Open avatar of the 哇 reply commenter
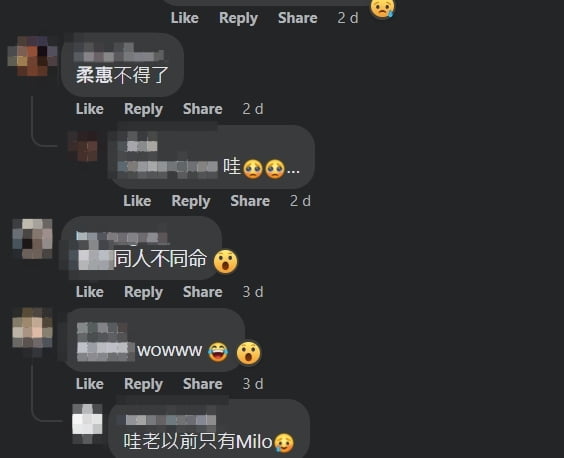 coord(83,146)
